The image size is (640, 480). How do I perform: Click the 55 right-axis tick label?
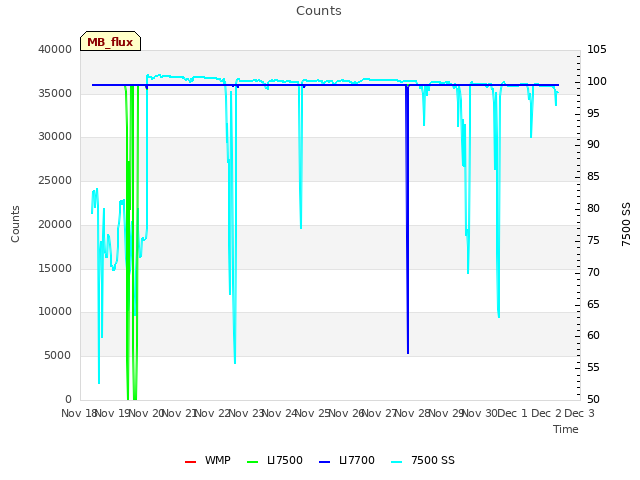[x=593, y=367]
